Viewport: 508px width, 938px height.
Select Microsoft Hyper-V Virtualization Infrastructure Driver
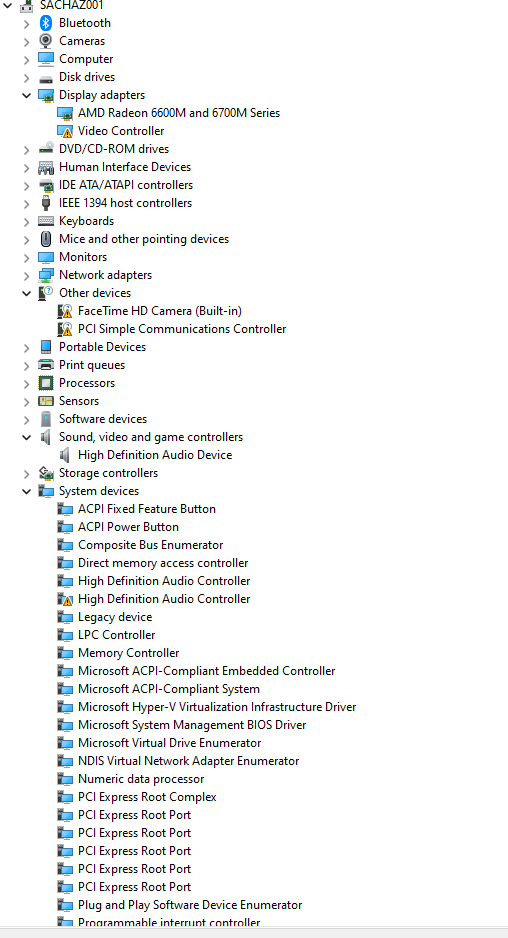(x=217, y=706)
